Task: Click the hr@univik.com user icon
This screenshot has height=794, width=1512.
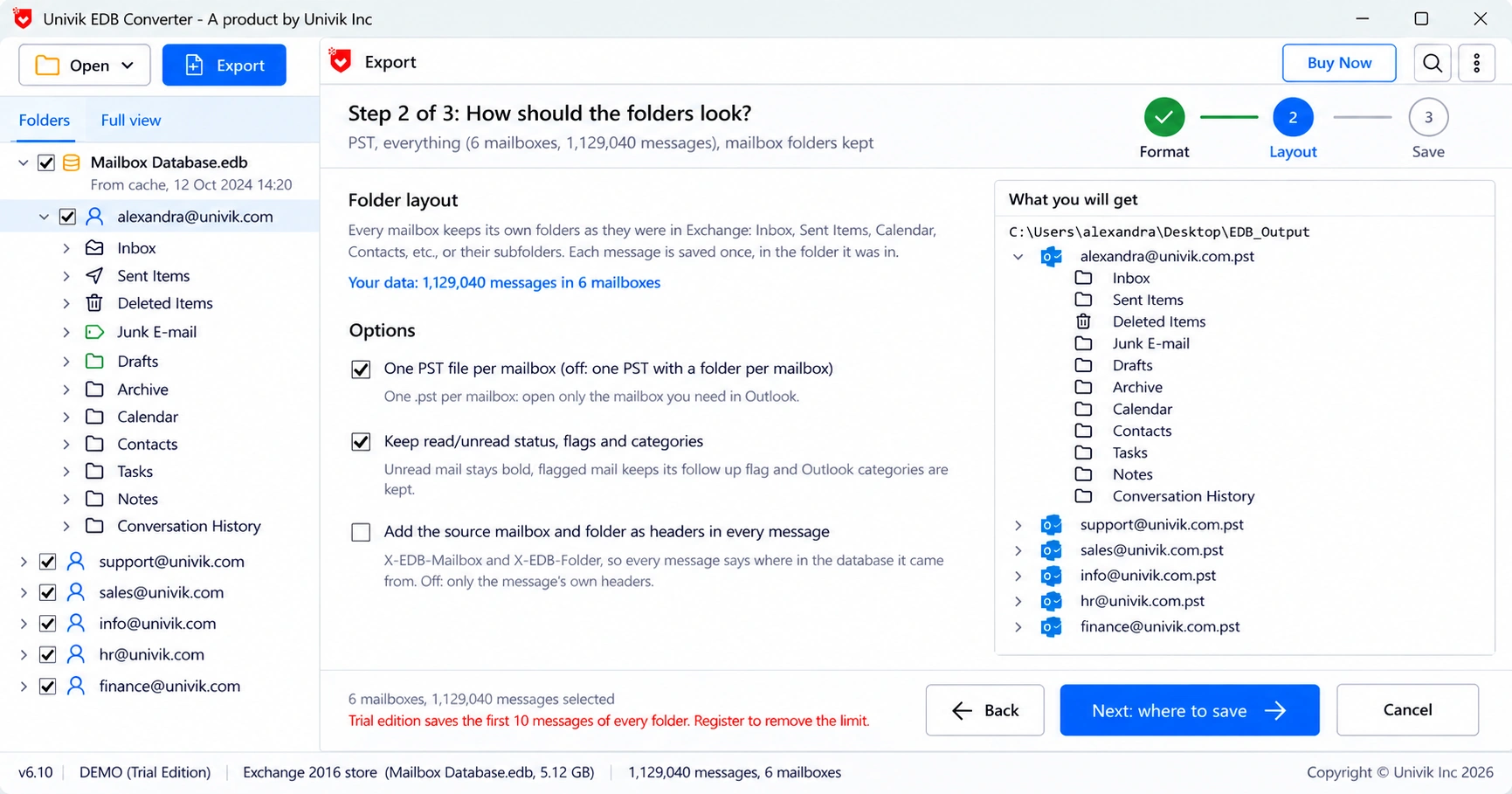Action: pyautogui.click(x=77, y=654)
